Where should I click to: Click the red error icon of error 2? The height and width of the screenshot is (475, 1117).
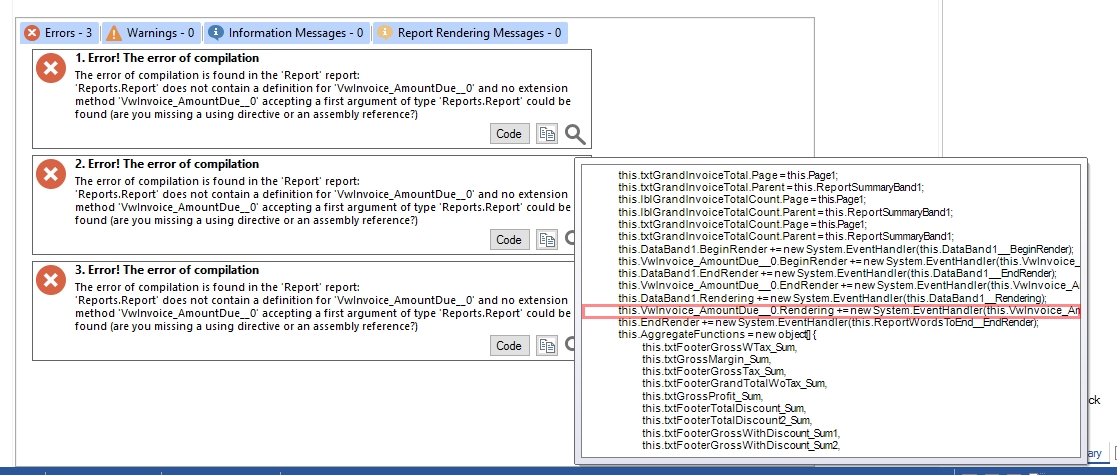tap(50, 175)
